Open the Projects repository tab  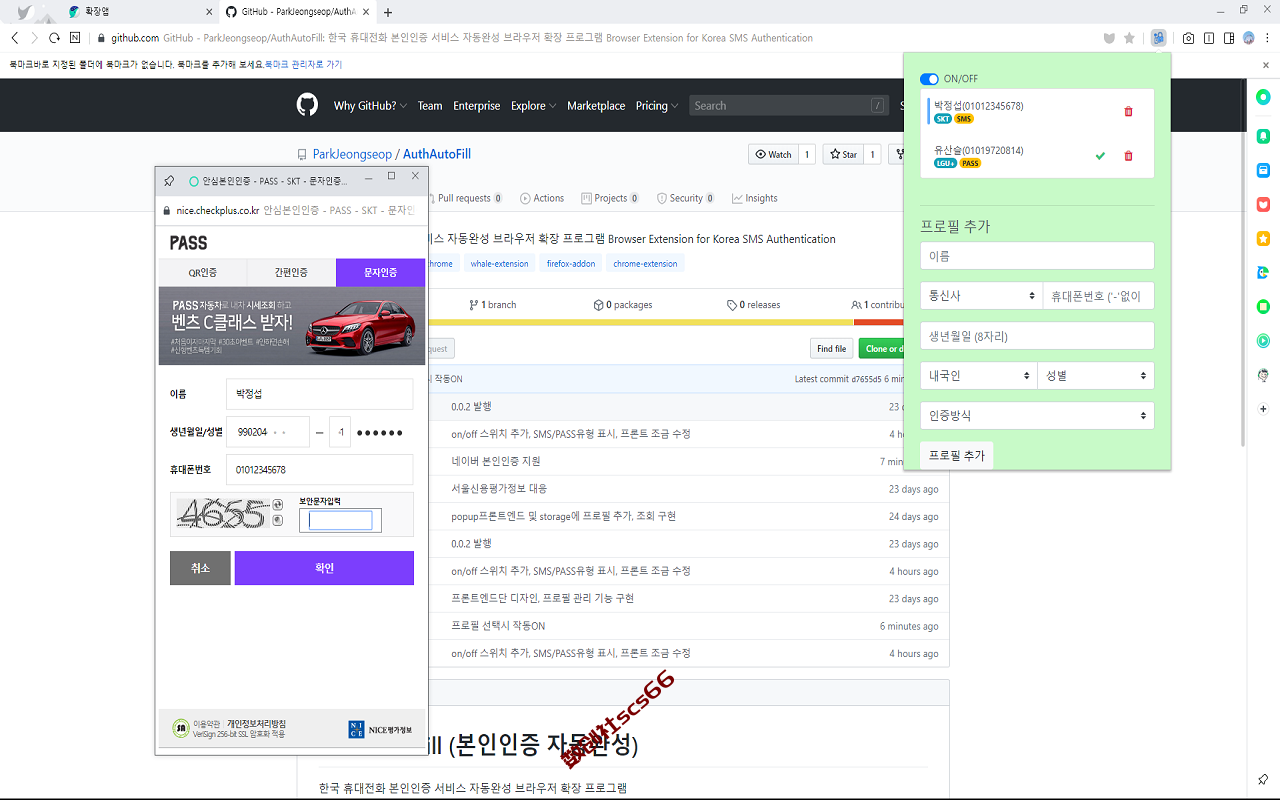tap(610, 198)
